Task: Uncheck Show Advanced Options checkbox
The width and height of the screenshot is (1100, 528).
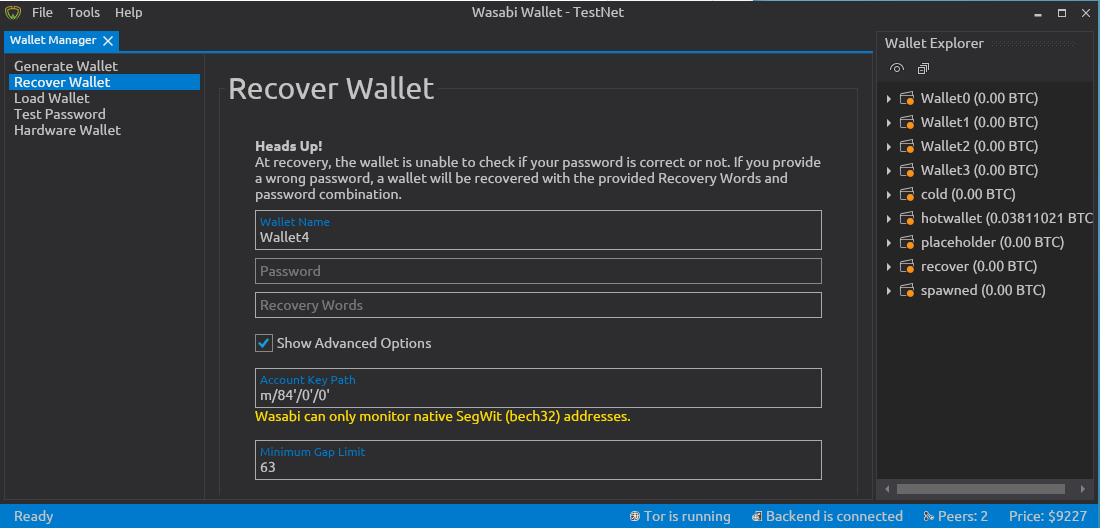Action: click(x=264, y=343)
